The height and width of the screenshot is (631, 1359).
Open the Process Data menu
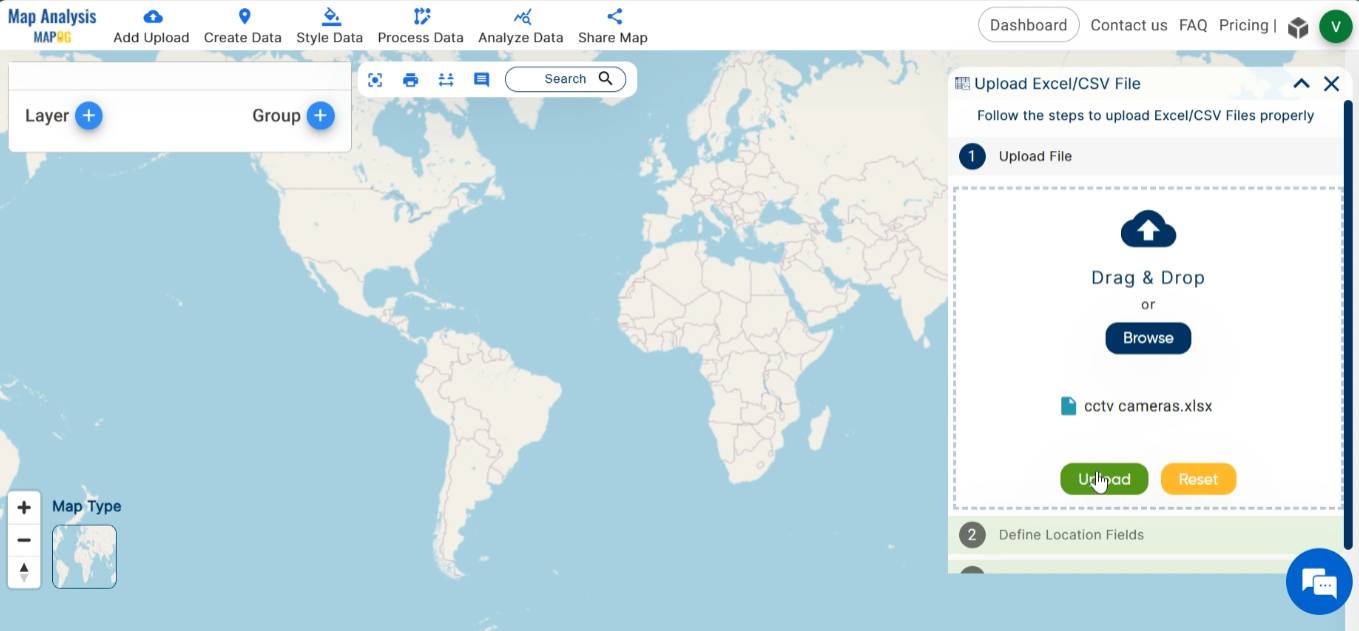[x=420, y=25]
